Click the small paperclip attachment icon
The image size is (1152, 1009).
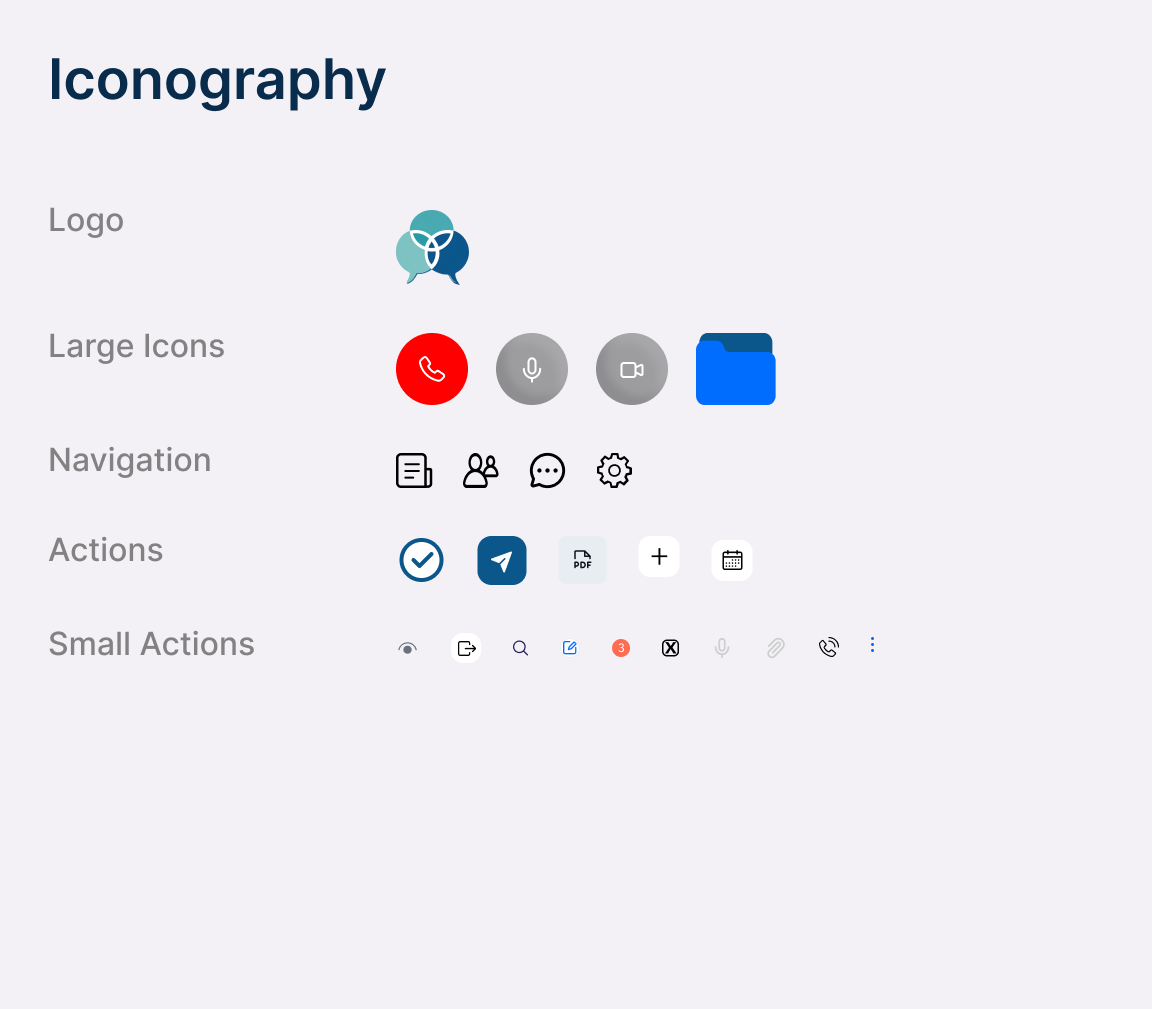point(775,647)
